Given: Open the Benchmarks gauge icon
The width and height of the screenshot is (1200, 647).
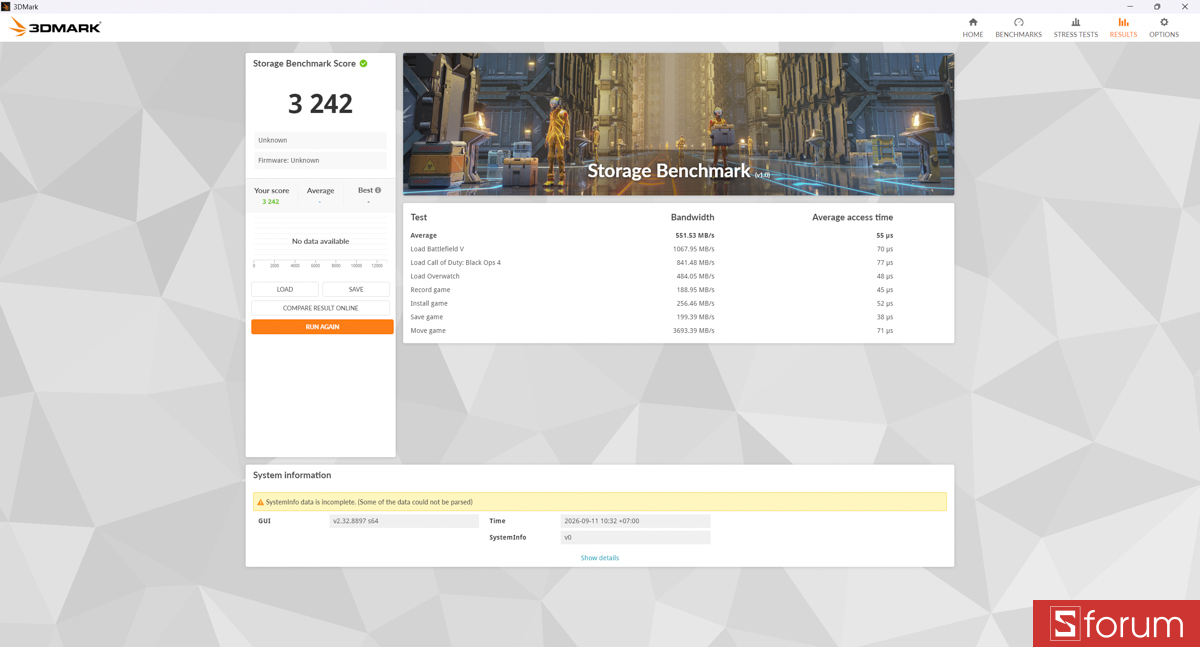Looking at the screenshot, I should coord(1018,22).
